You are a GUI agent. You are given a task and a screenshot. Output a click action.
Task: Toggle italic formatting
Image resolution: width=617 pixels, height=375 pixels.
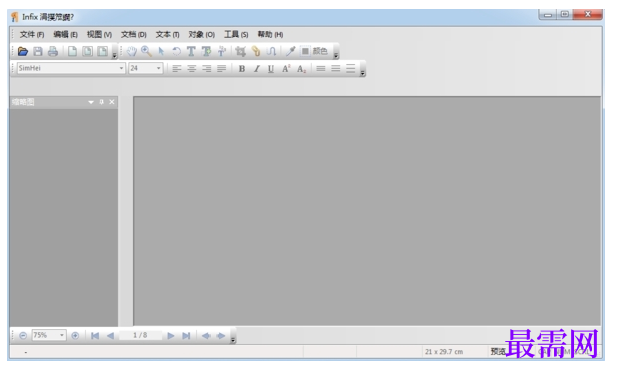point(257,68)
